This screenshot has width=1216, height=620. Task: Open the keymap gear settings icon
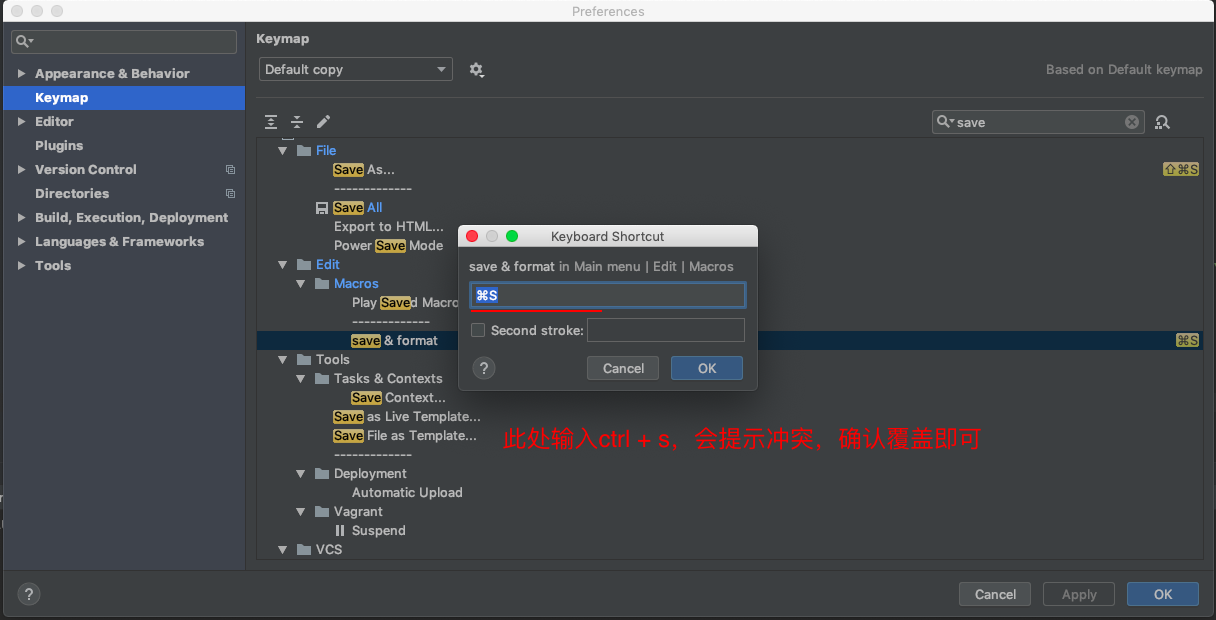click(x=476, y=70)
